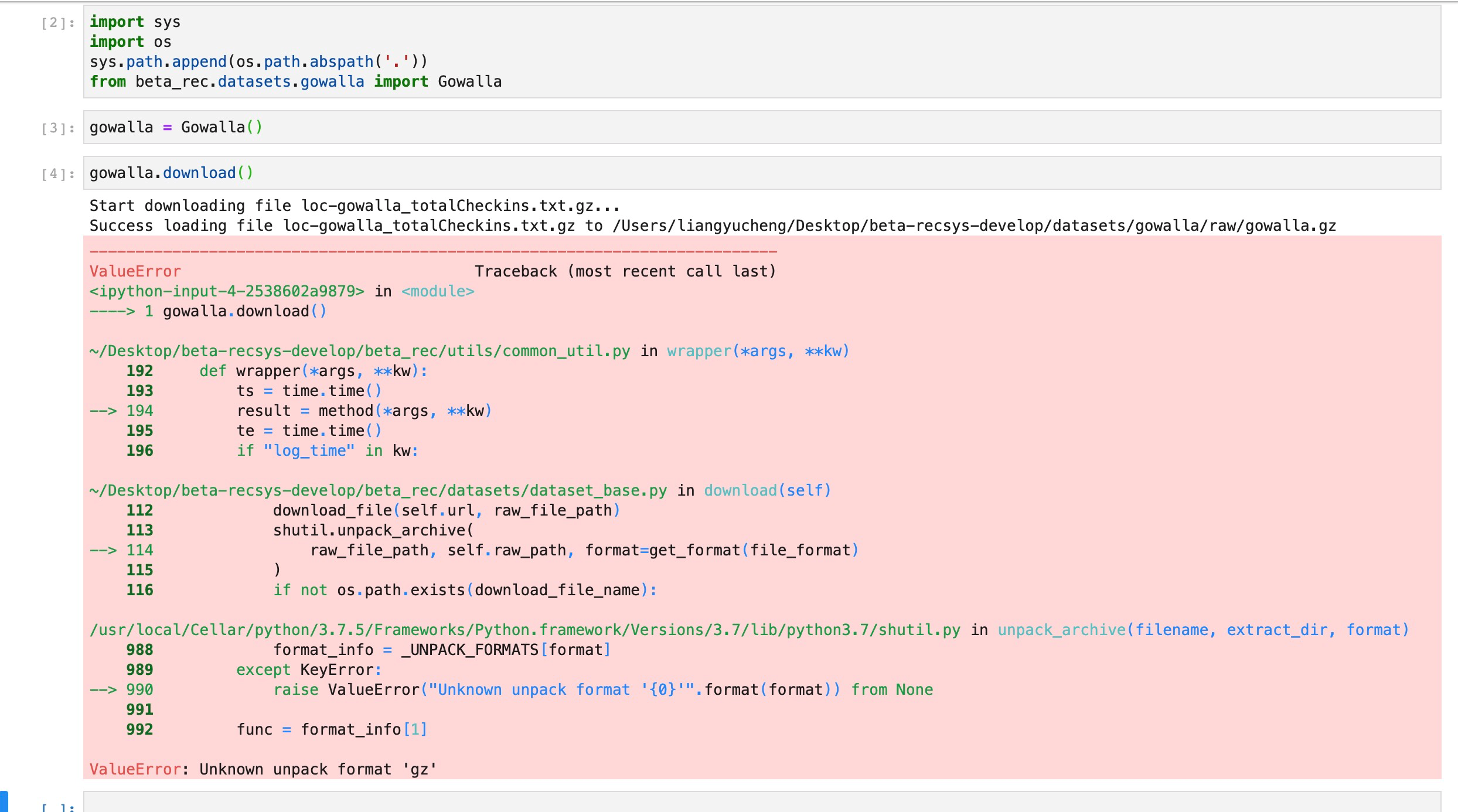Click line 992 'func = format_info[1]'
The image size is (1458, 812).
(277, 729)
